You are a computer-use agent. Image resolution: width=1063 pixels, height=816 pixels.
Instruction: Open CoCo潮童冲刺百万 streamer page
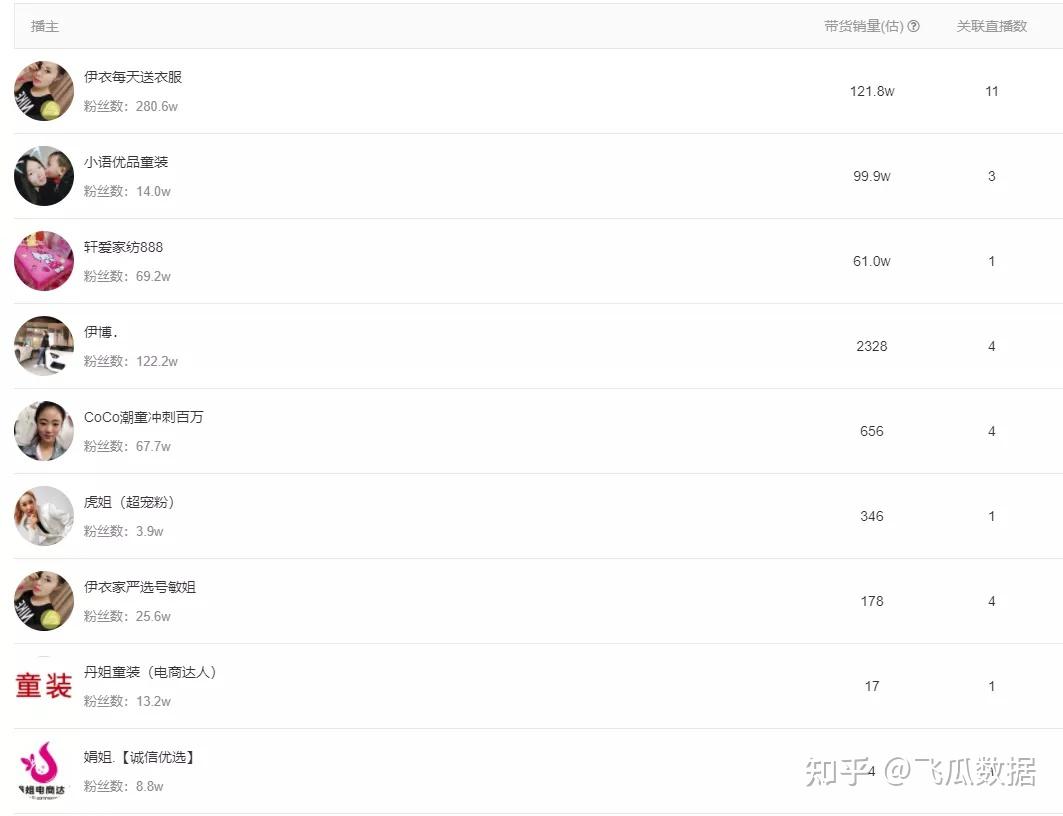tap(143, 417)
